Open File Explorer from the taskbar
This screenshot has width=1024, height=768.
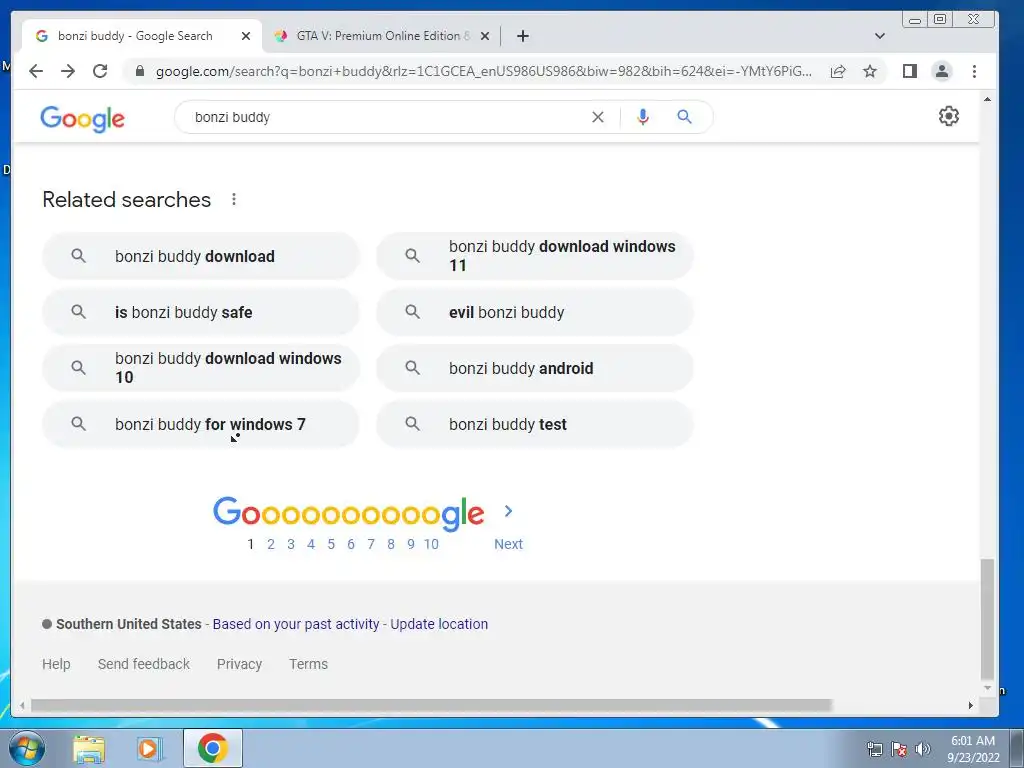[x=89, y=749]
